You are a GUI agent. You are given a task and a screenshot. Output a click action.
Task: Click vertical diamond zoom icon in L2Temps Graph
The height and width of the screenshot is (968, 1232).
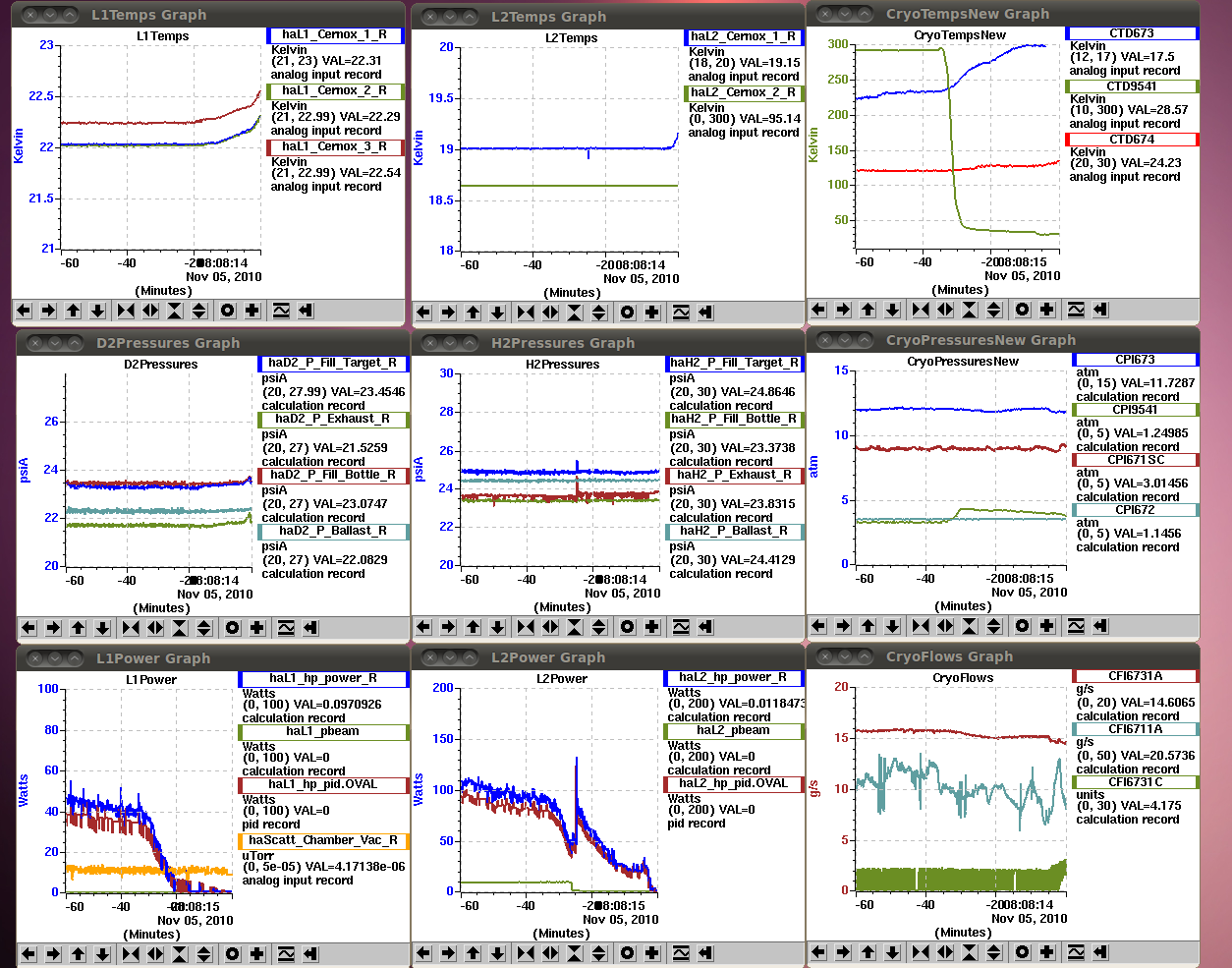599,313
